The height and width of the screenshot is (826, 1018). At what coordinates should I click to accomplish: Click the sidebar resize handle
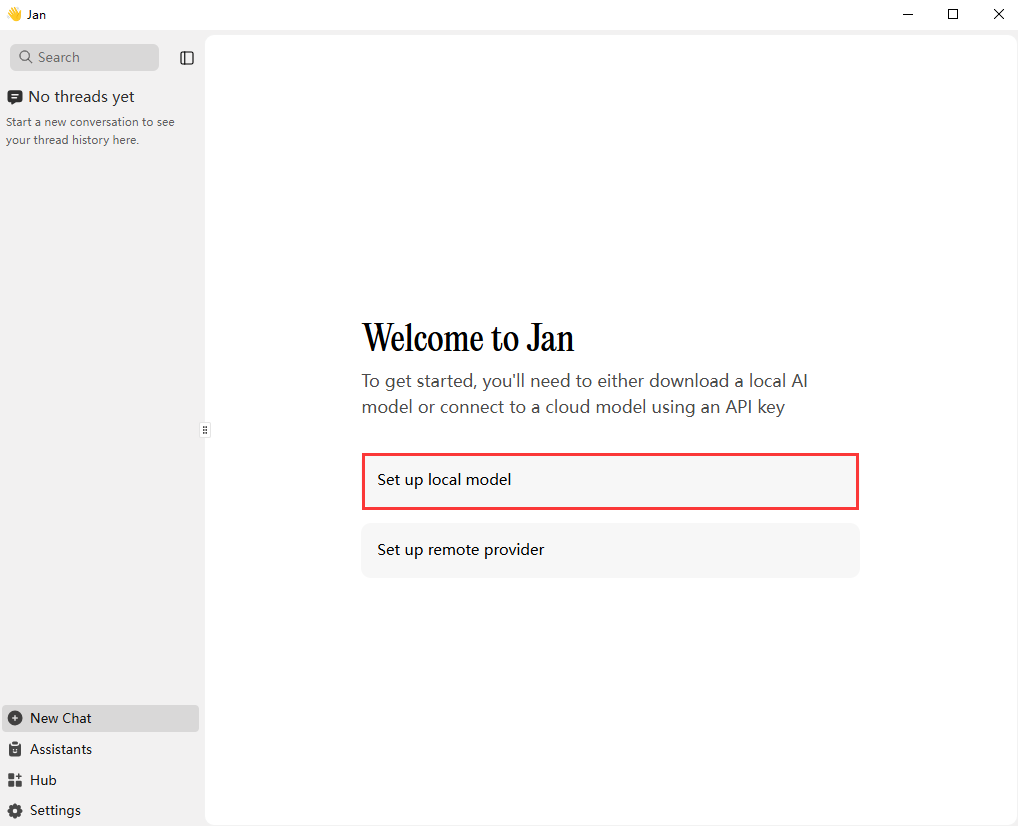[205, 430]
